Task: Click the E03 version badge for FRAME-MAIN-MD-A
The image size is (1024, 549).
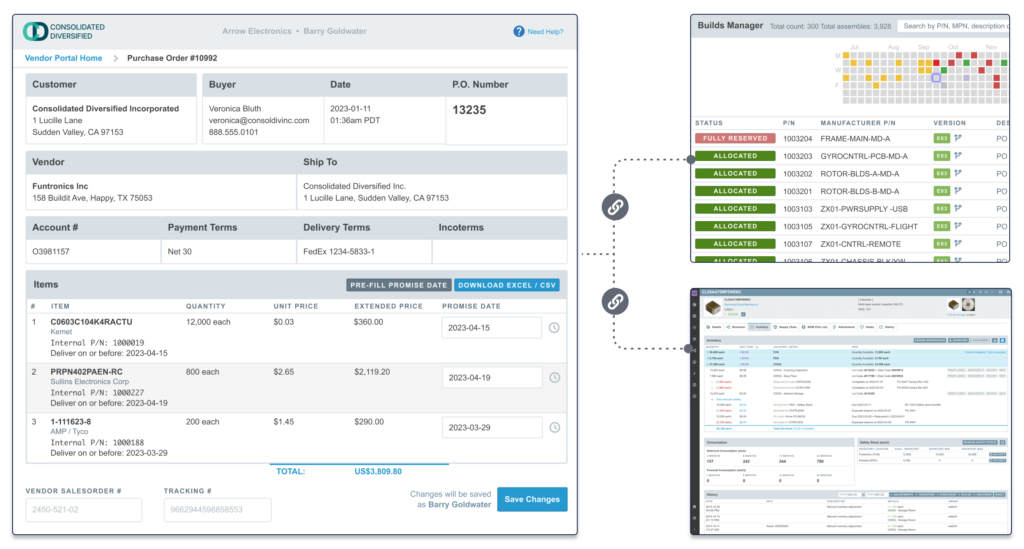Action: pyautogui.click(x=941, y=138)
